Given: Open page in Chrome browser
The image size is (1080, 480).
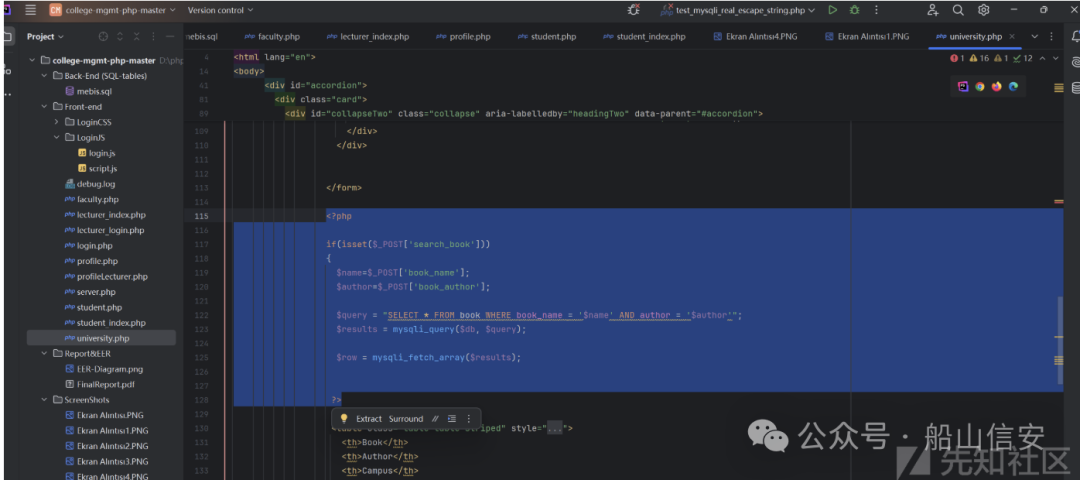Looking at the screenshot, I should click(979, 87).
